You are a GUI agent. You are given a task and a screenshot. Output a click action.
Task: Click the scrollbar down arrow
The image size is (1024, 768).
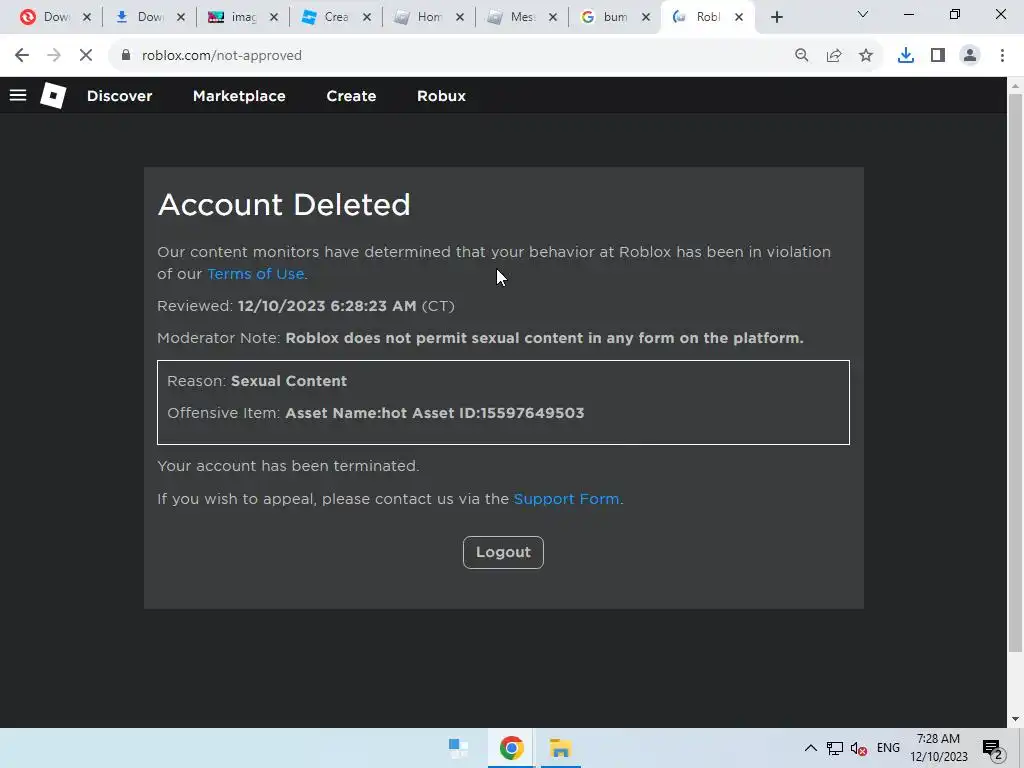(x=1015, y=719)
